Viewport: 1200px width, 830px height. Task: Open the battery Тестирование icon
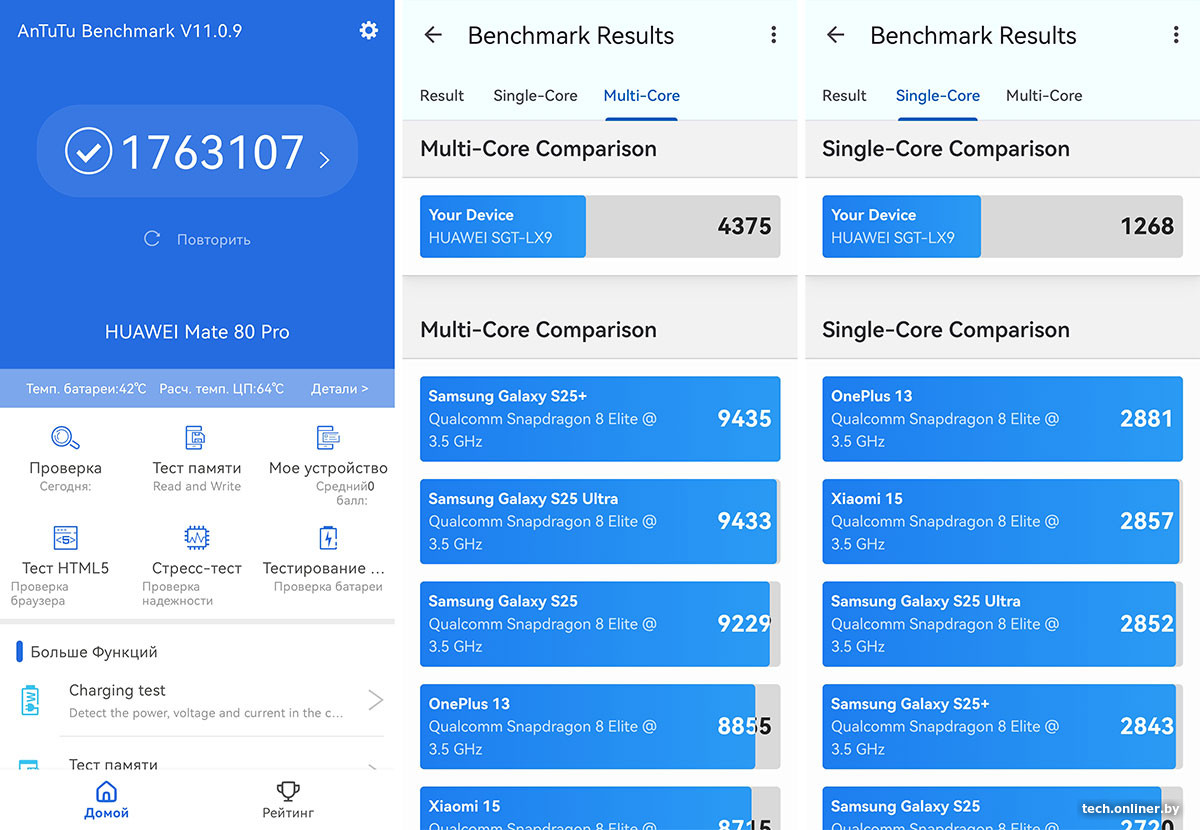(328, 538)
